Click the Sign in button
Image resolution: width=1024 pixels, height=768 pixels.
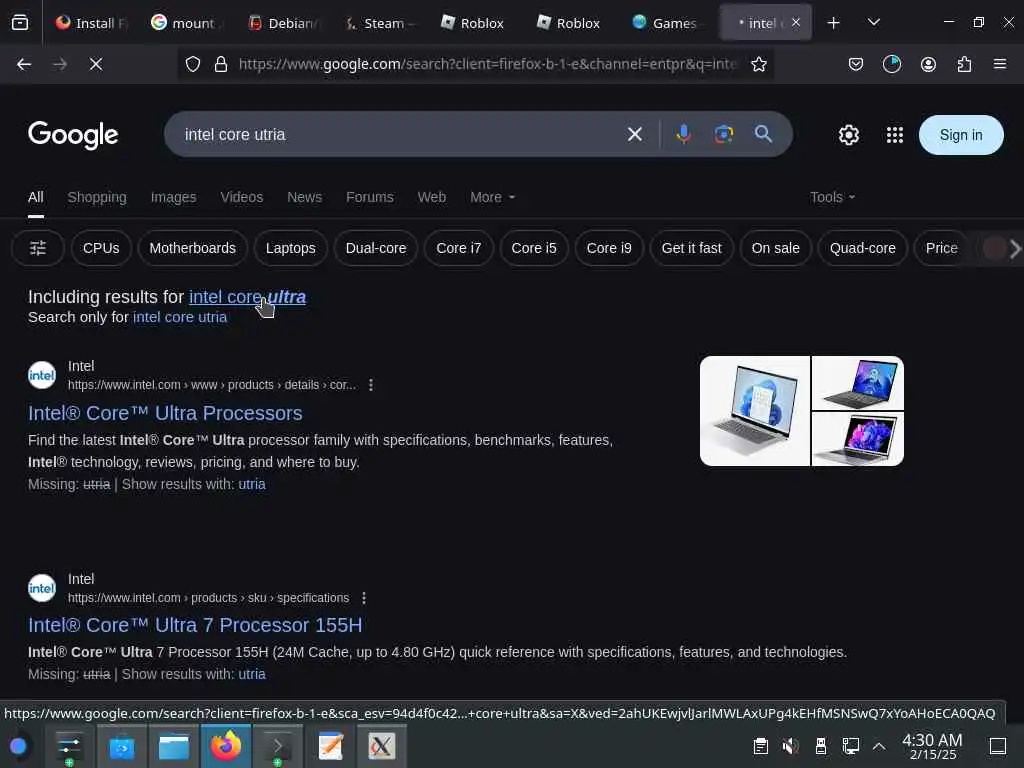click(961, 135)
